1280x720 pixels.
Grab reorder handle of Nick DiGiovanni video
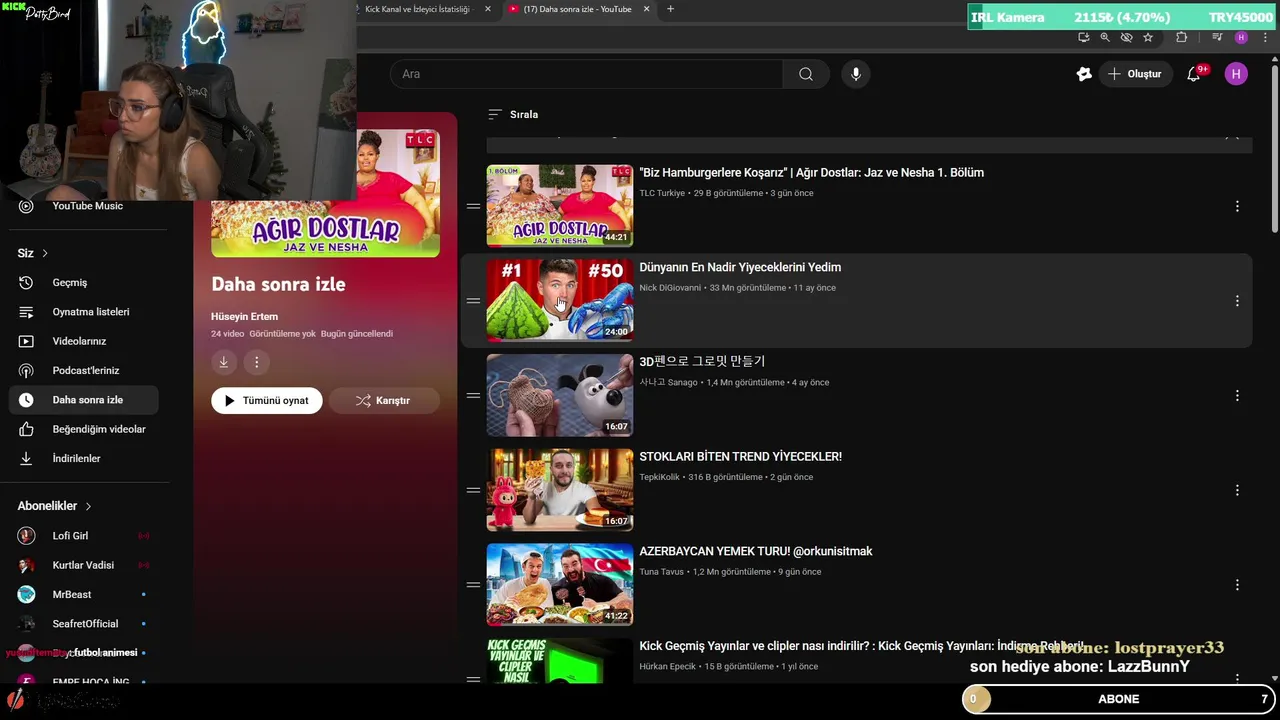point(473,301)
